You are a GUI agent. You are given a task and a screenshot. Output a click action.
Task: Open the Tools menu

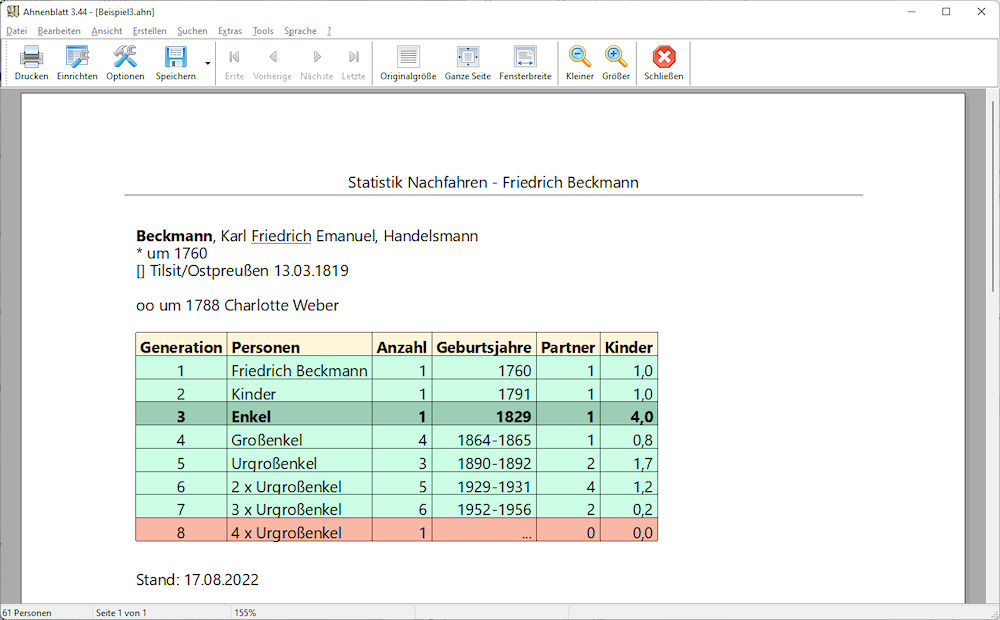click(x=263, y=31)
